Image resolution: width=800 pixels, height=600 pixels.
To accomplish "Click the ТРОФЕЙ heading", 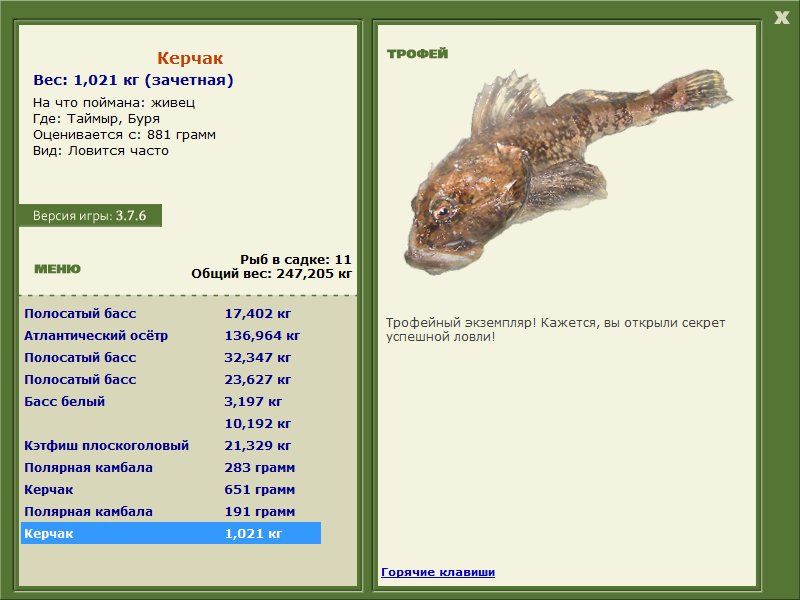I will tap(417, 53).
